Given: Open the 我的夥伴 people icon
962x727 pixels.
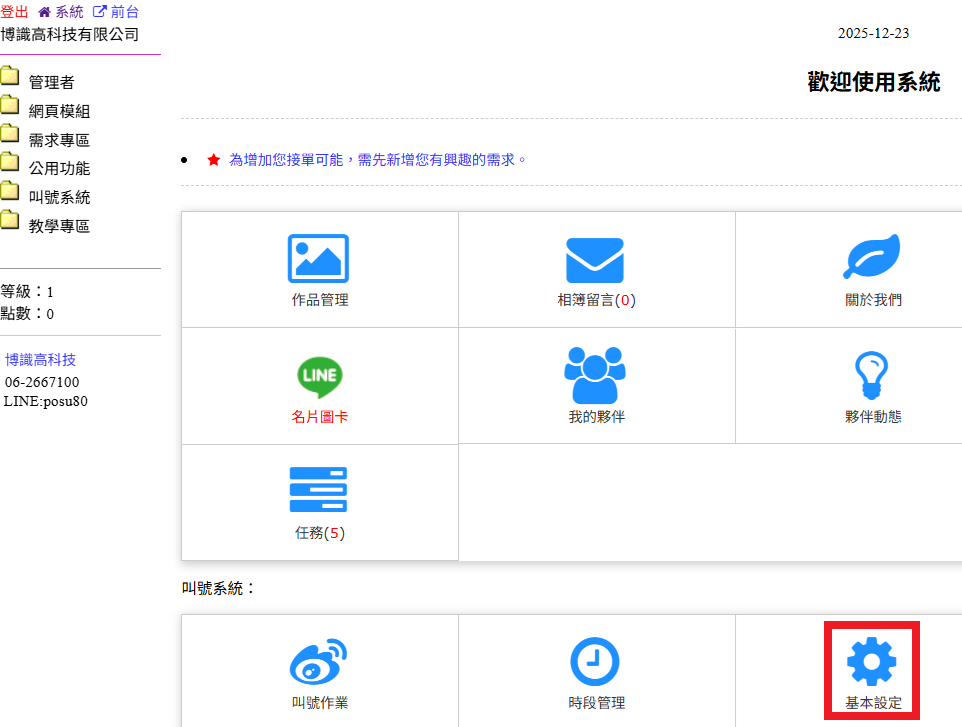Looking at the screenshot, I should pos(595,375).
